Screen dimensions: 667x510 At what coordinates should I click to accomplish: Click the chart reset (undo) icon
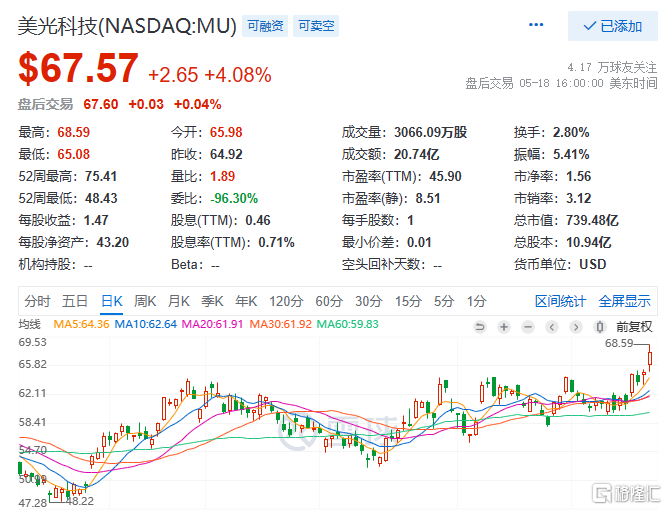(479, 326)
